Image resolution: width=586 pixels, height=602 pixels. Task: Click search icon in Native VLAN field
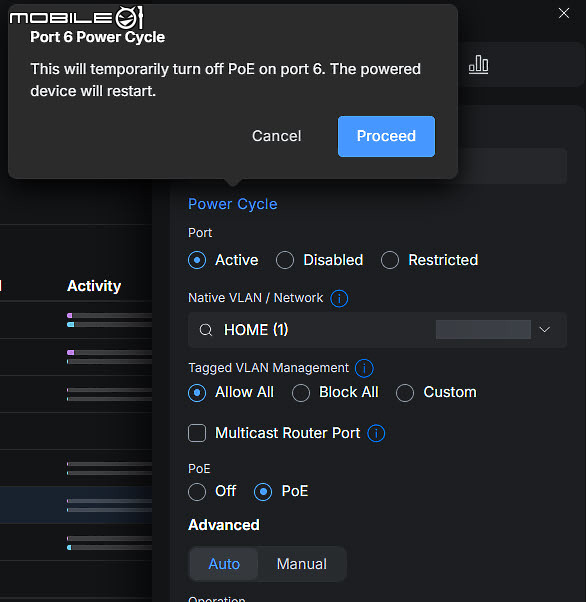click(206, 330)
